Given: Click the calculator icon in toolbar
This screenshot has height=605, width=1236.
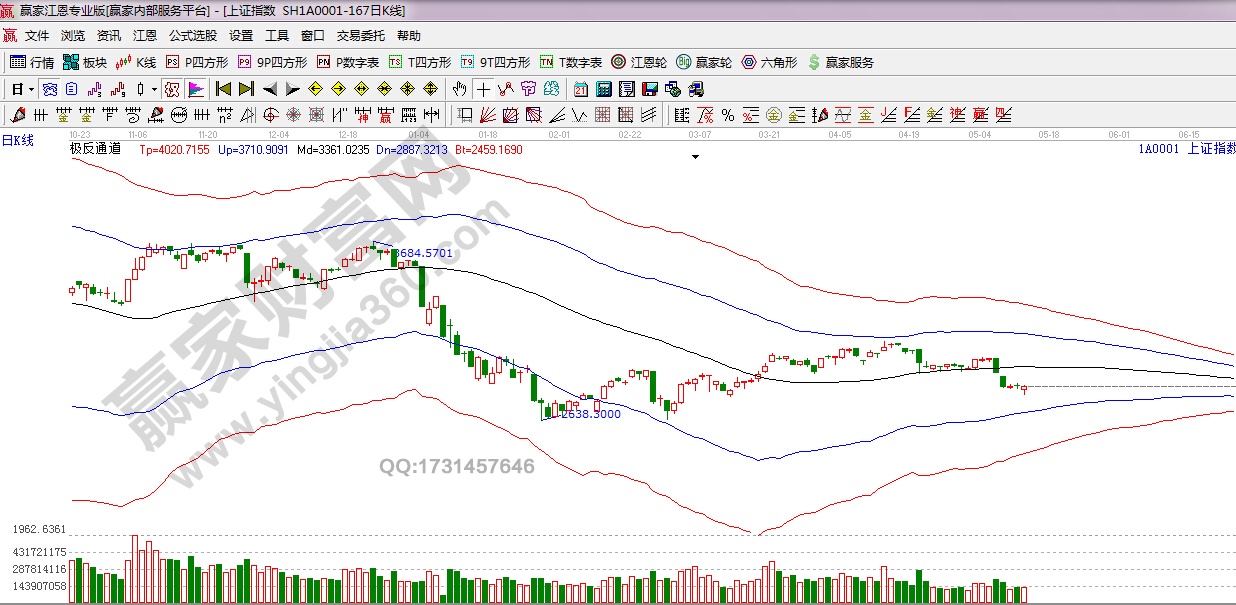Looking at the screenshot, I should (x=604, y=89).
